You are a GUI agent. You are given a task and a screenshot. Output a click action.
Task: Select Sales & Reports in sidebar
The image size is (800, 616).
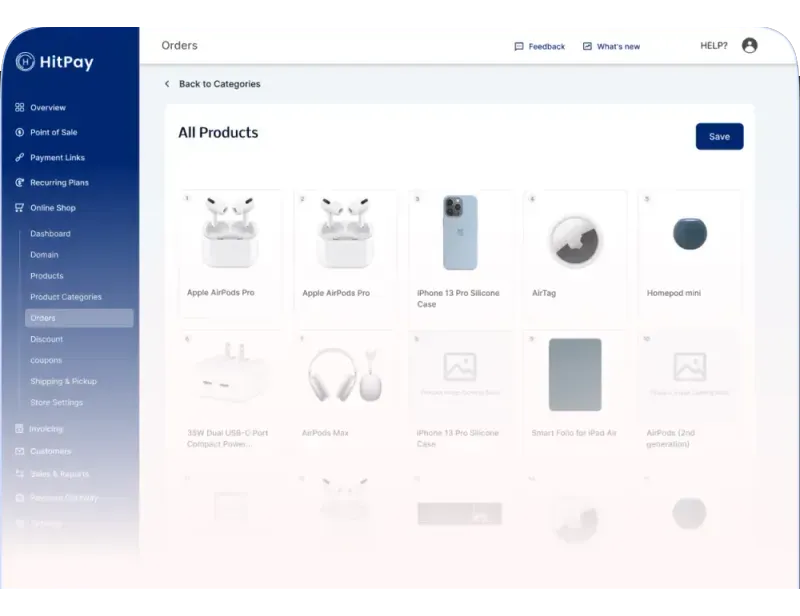(60, 474)
